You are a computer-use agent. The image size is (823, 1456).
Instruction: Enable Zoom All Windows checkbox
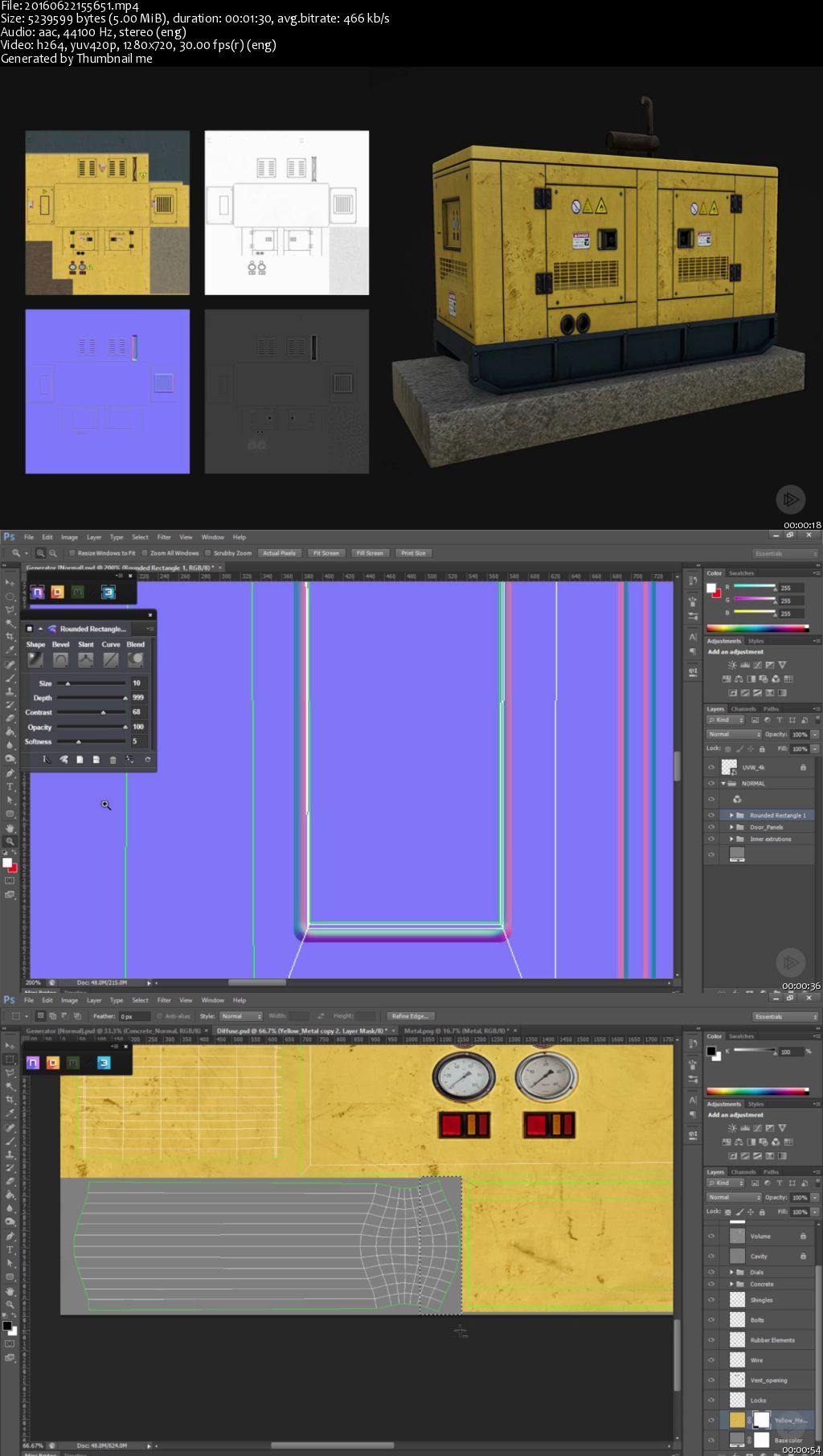[x=145, y=553]
